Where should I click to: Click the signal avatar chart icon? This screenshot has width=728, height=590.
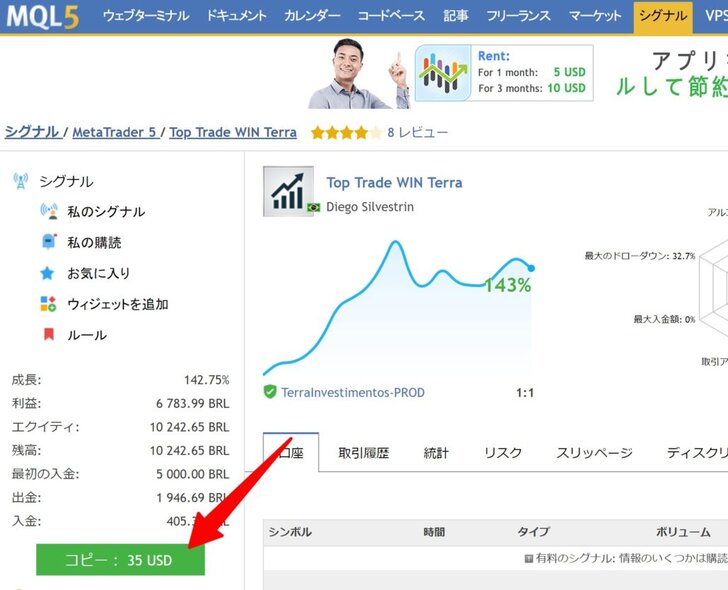(x=288, y=191)
